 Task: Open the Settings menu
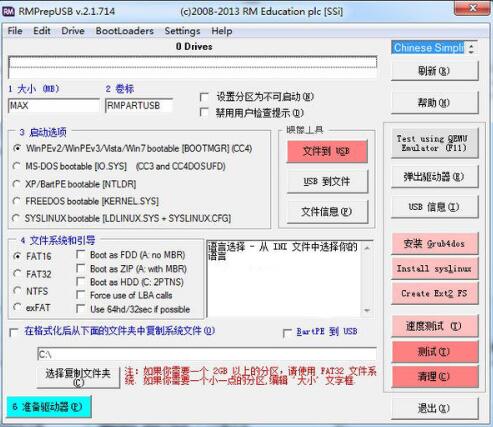click(182, 31)
